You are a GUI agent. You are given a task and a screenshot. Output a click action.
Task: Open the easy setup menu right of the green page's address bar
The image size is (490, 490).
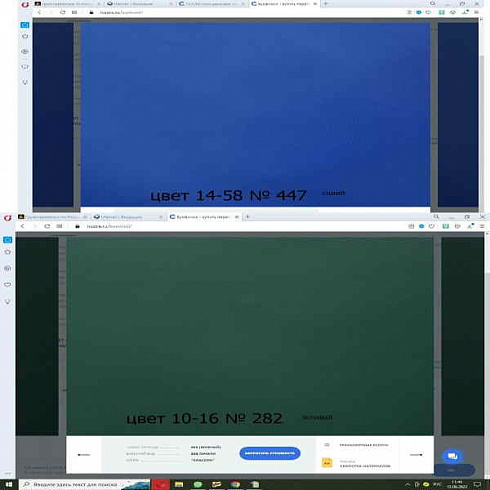[482, 226]
